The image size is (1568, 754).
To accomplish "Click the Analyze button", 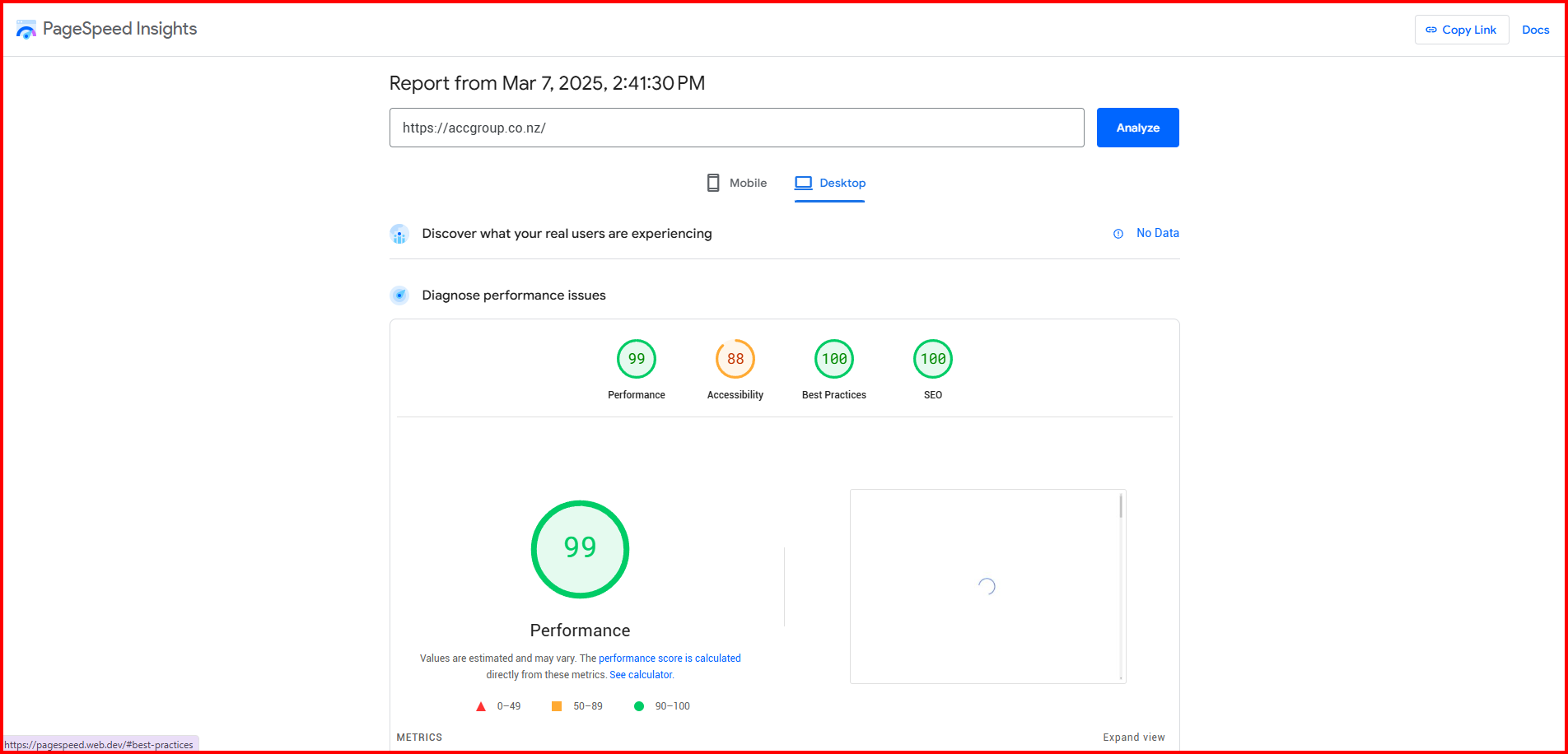I will point(1137,128).
